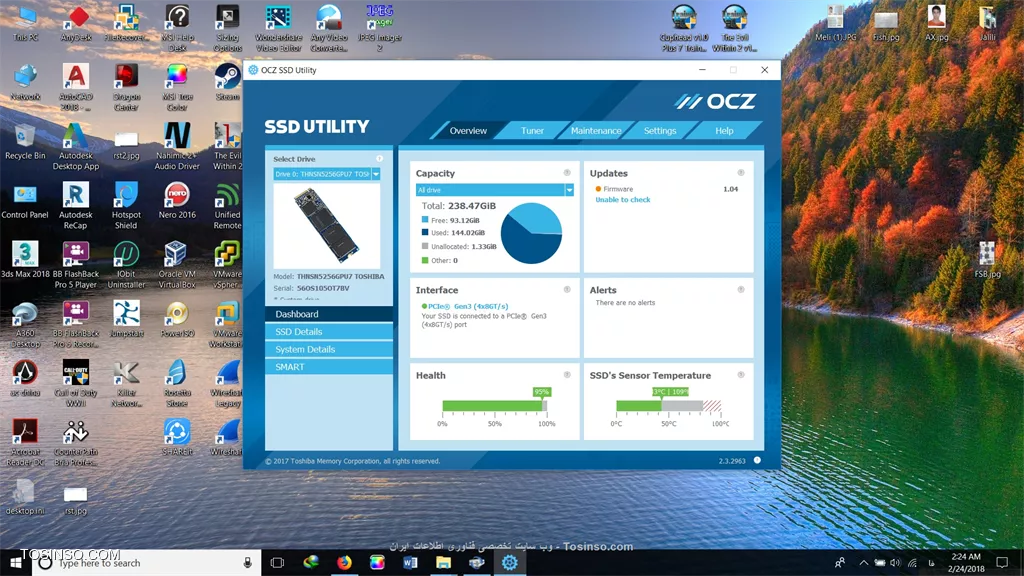This screenshot has height=576, width=1024.
Task: Click the Interface panel help icon
Action: pos(567,289)
